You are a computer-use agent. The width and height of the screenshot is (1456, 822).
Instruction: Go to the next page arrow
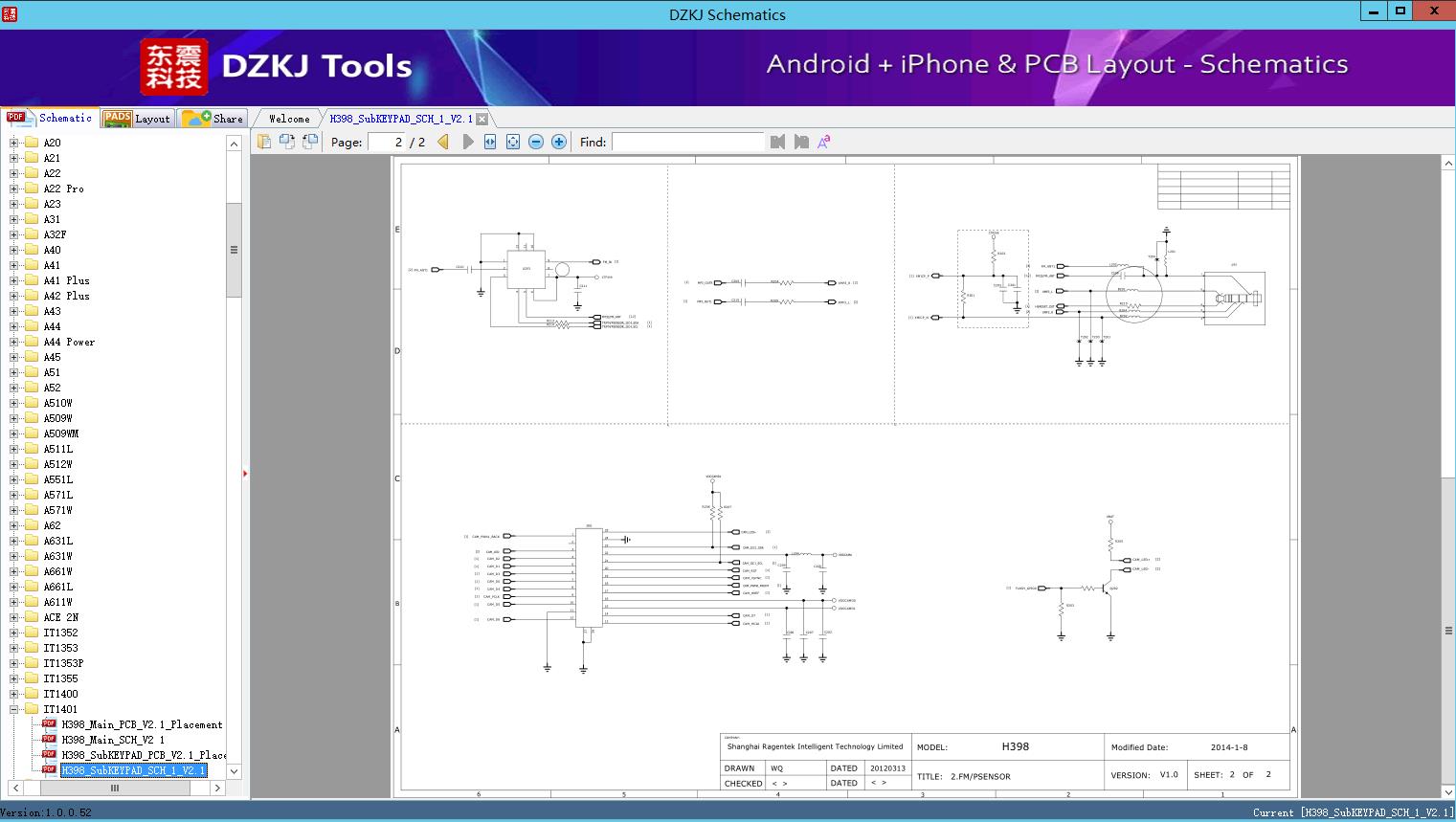pos(467,142)
